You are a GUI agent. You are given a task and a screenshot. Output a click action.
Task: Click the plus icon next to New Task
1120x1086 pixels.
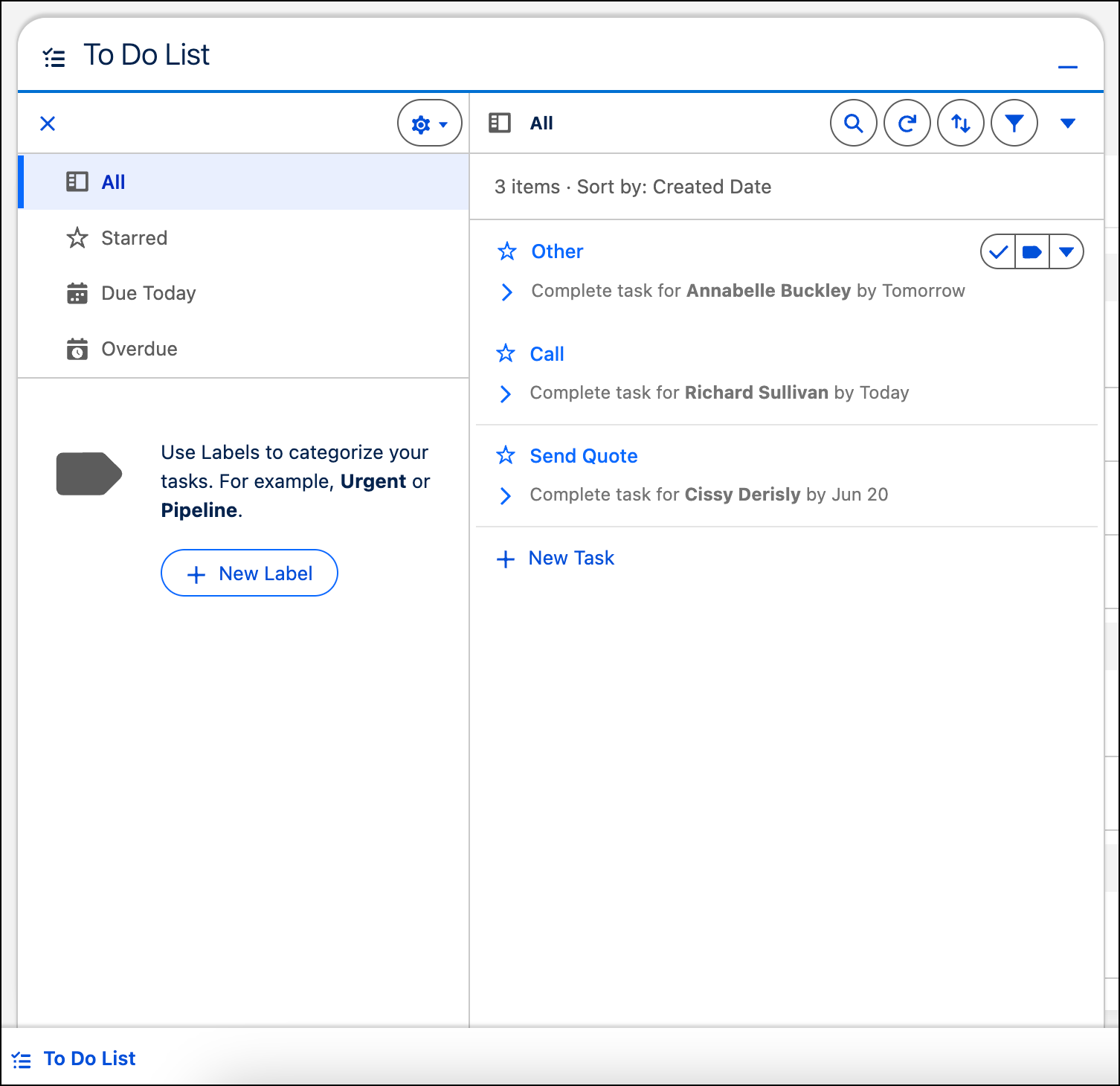click(x=506, y=559)
